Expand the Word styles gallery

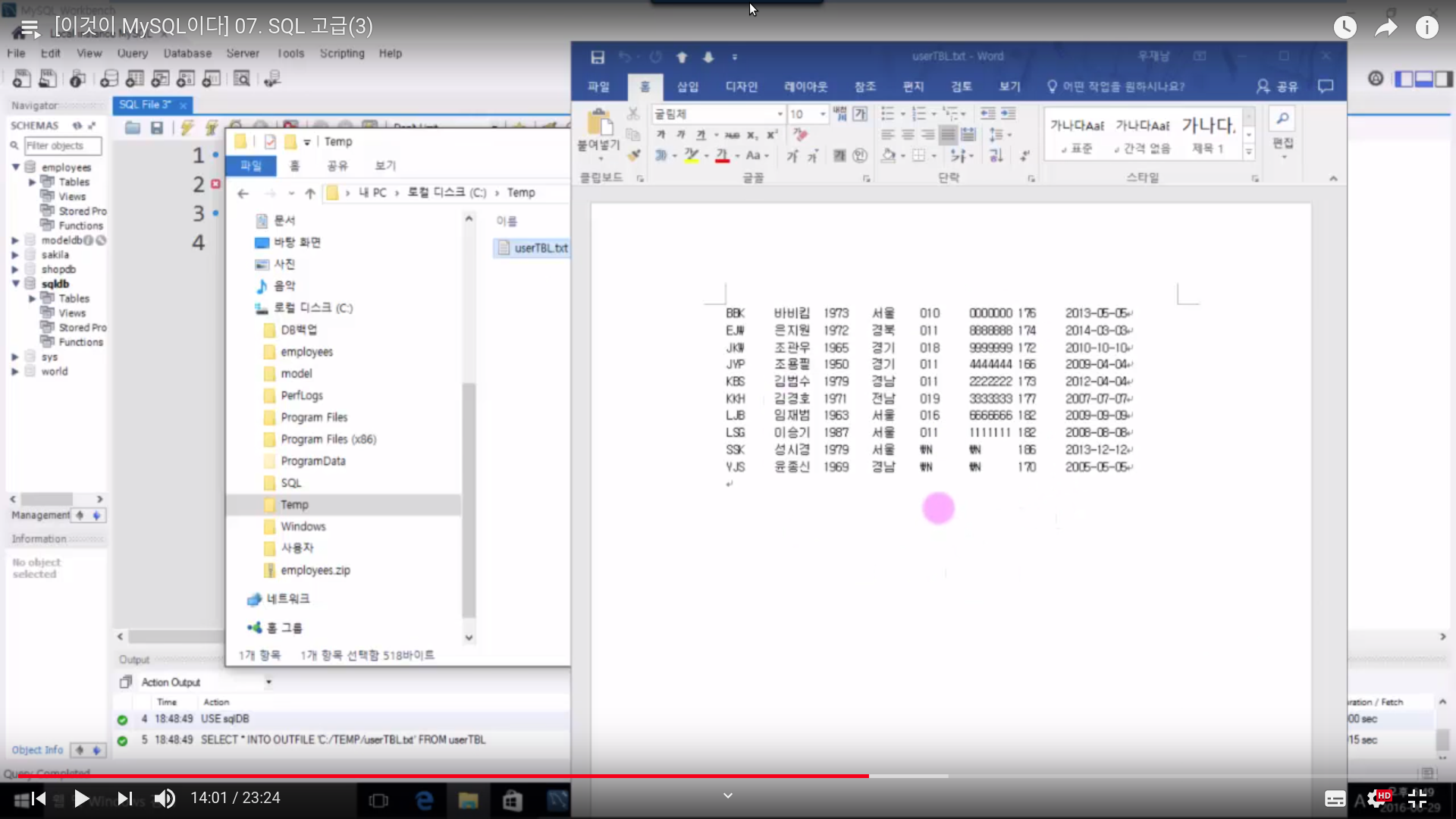pyautogui.click(x=1249, y=152)
